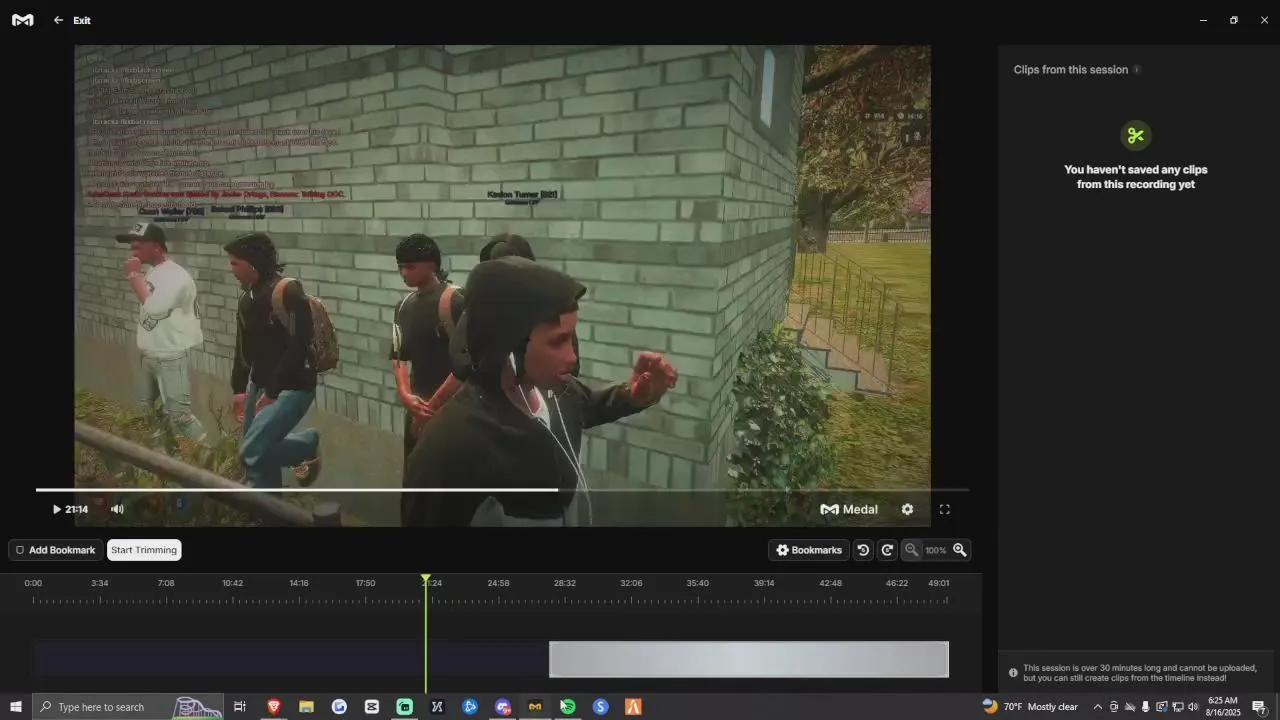Jump to 28:32 on the timeline ruler
Screen dimensions: 1280x720
(x=565, y=583)
